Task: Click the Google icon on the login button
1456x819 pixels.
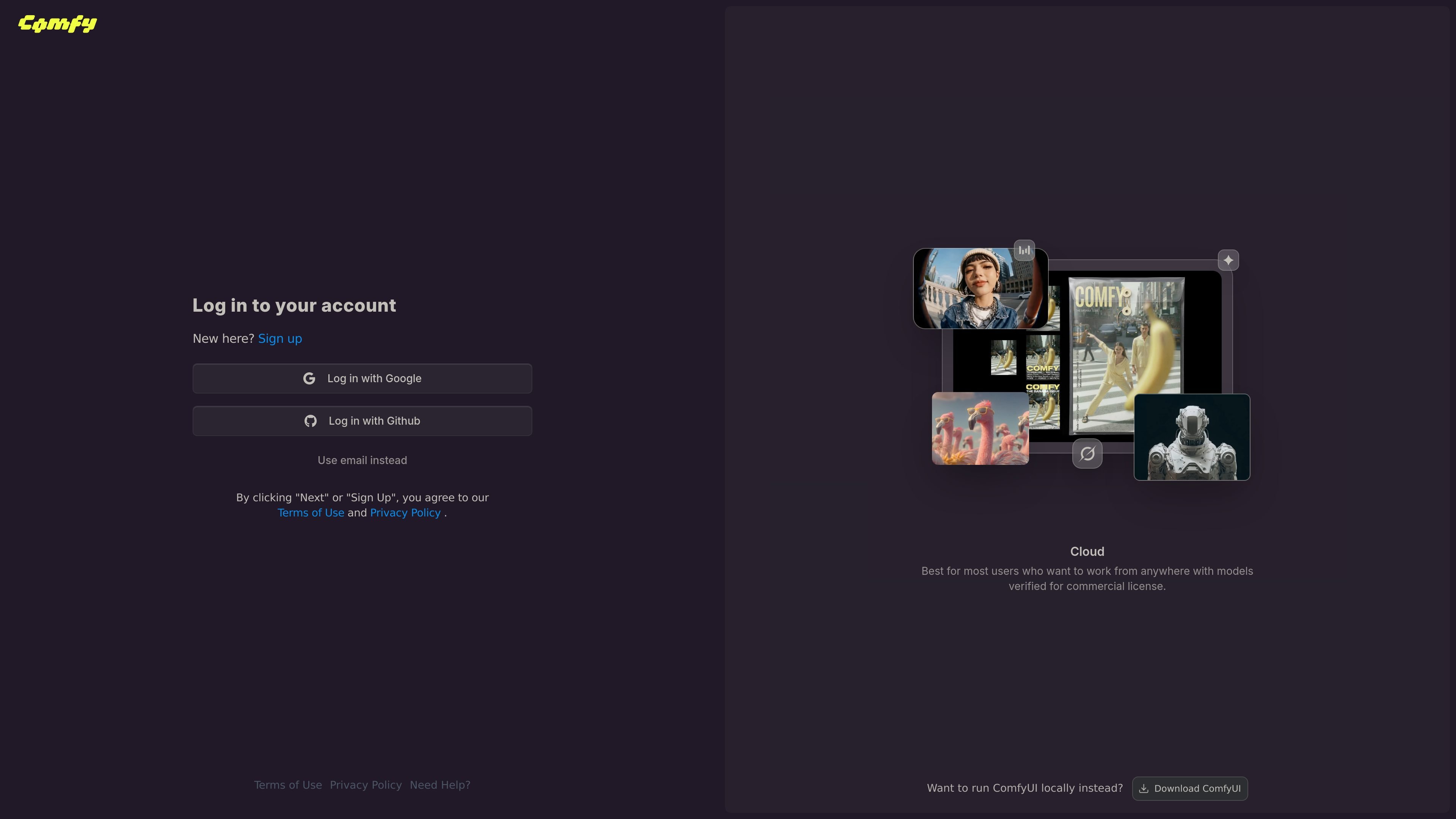Action: click(309, 379)
